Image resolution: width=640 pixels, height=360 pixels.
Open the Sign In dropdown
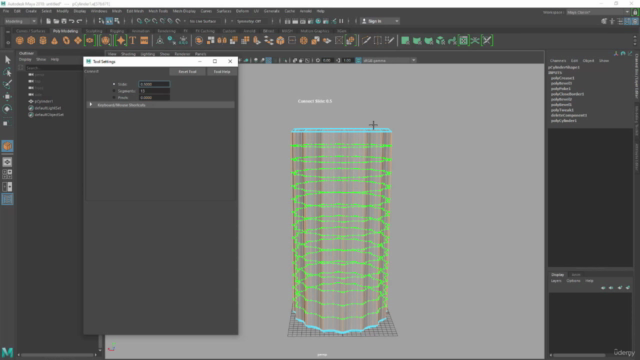point(380,21)
